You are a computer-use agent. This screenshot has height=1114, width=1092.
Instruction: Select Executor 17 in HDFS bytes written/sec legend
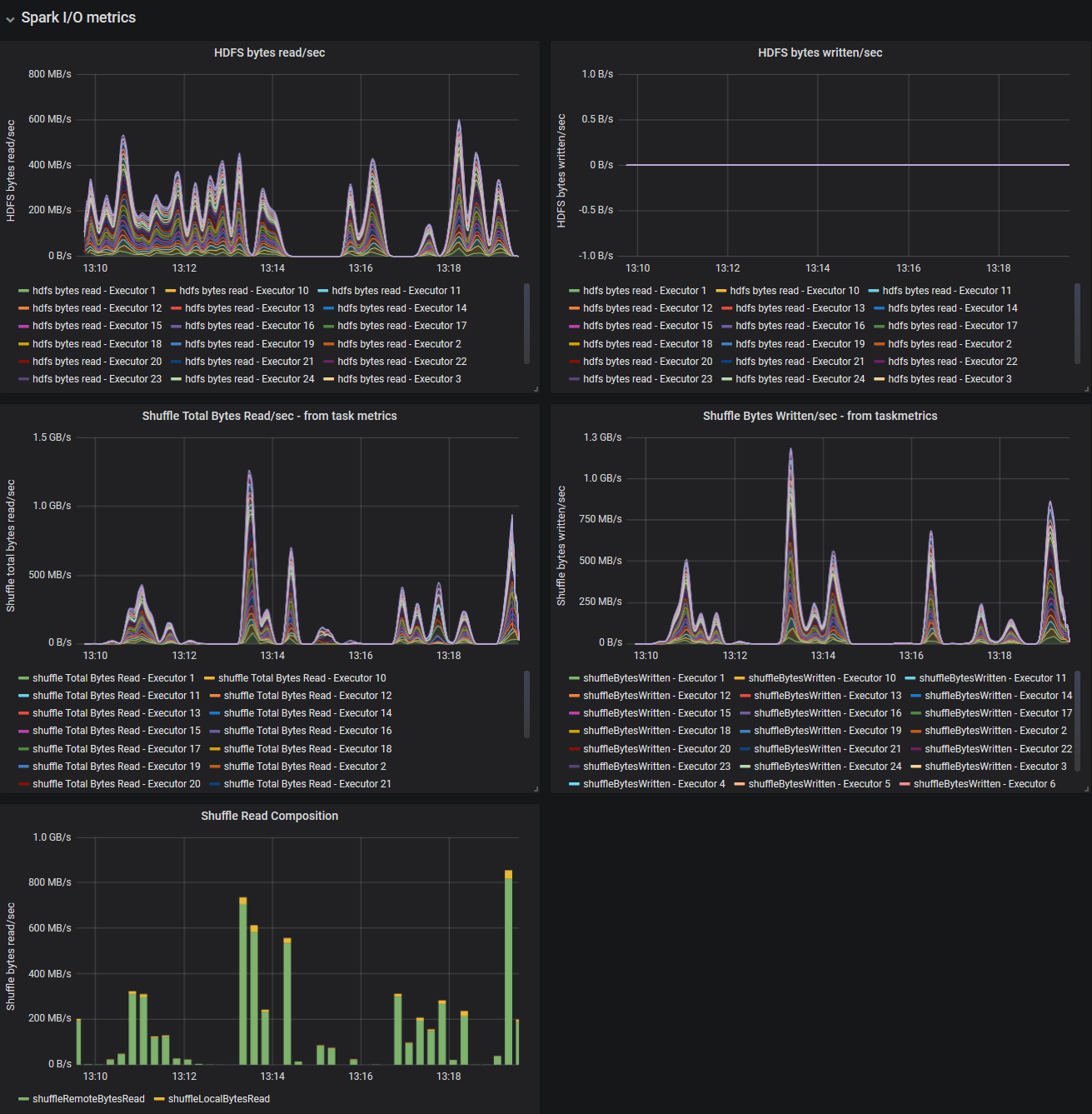953,326
